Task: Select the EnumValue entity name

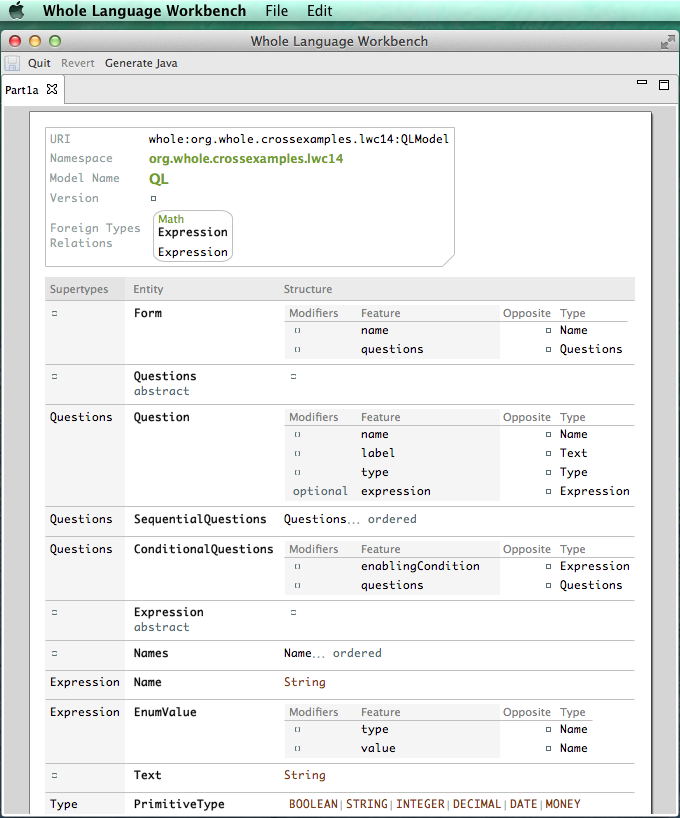Action: (165, 712)
